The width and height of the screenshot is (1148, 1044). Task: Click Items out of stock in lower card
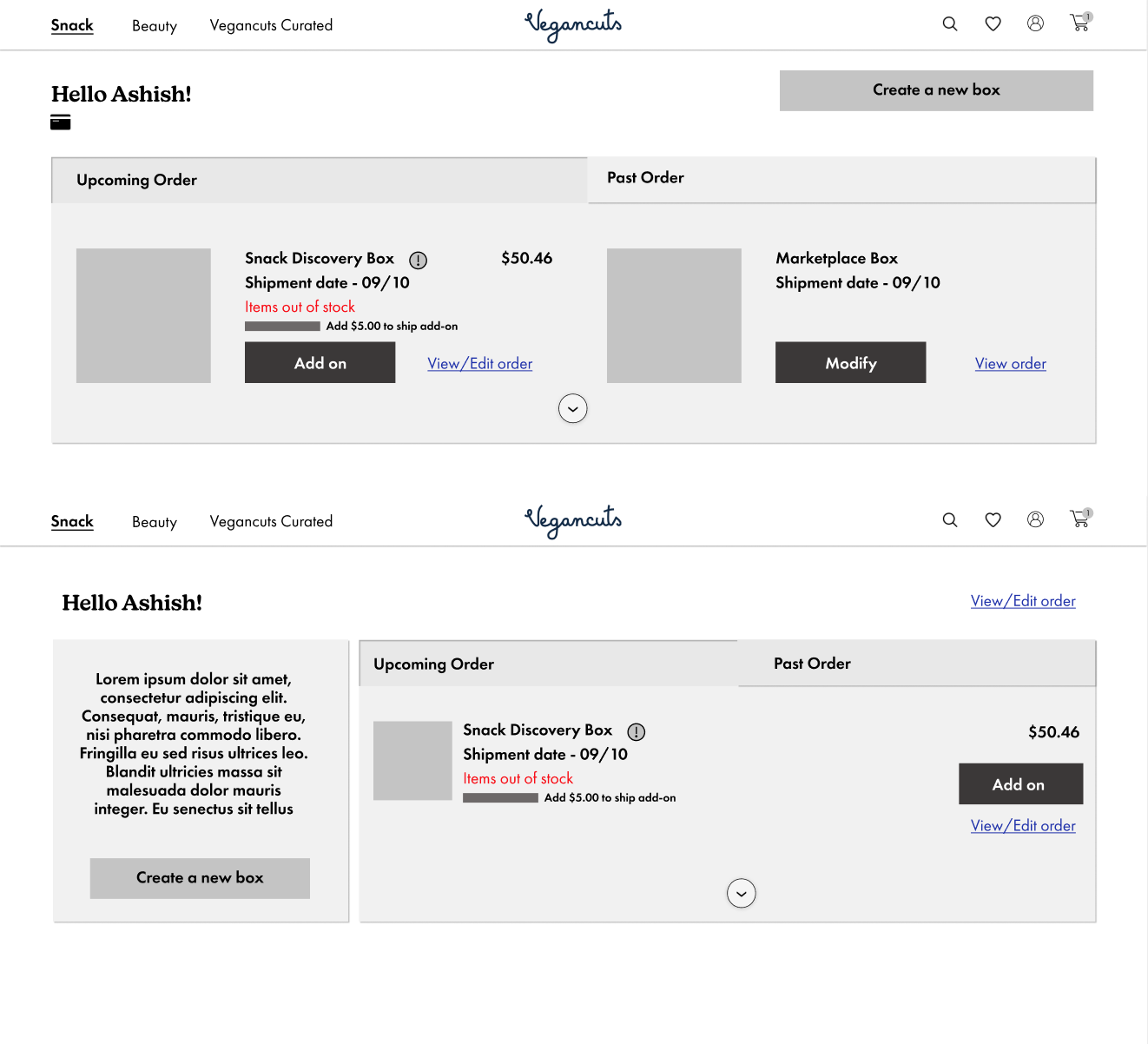point(518,778)
